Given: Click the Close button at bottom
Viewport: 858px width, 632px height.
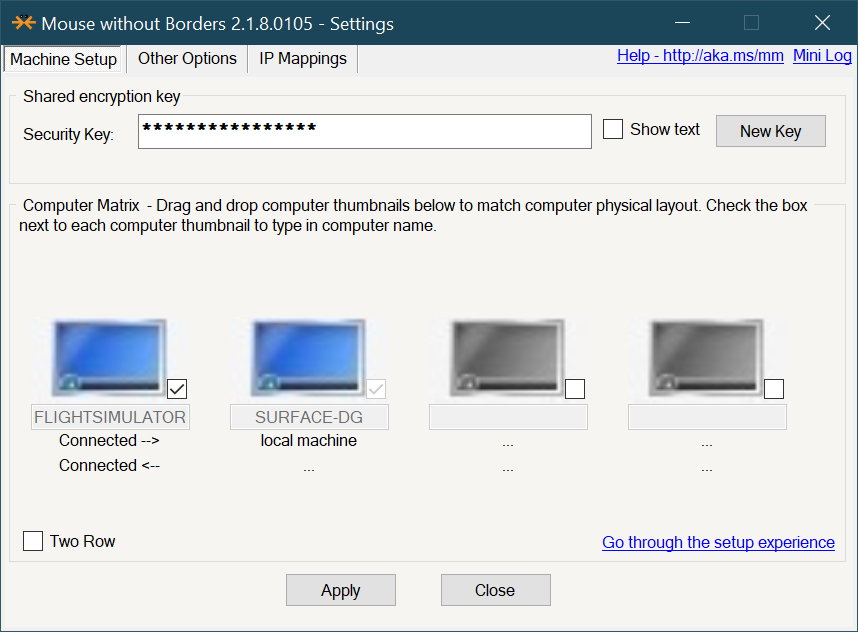Looking at the screenshot, I should (495, 590).
